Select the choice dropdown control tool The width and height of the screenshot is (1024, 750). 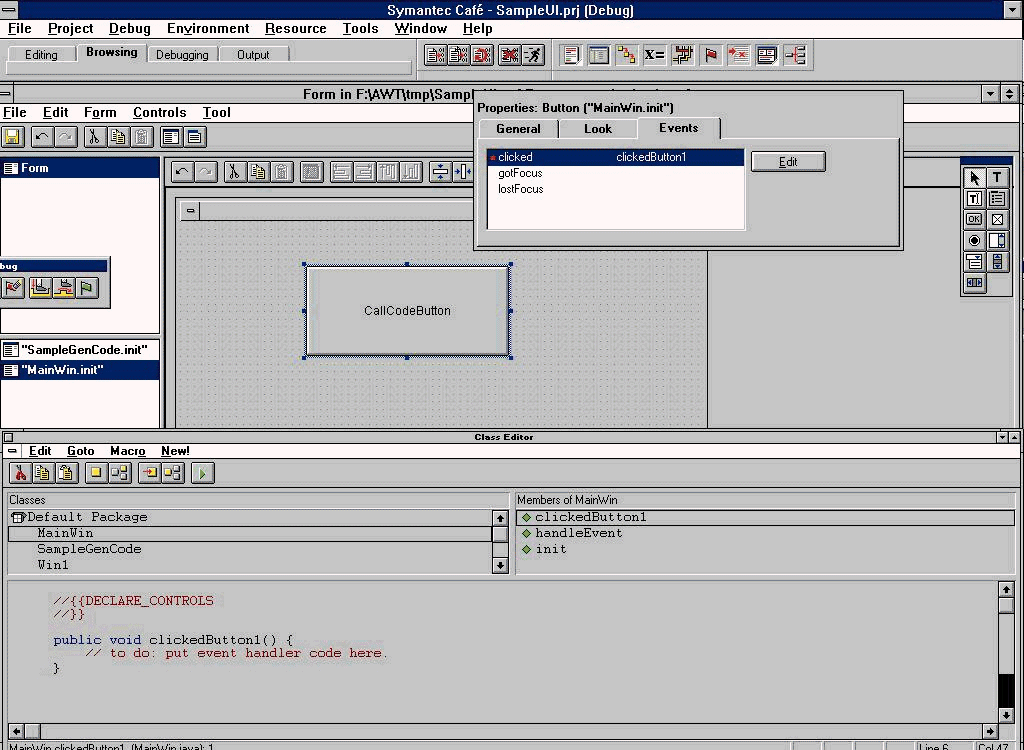pyautogui.click(x=974, y=262)
